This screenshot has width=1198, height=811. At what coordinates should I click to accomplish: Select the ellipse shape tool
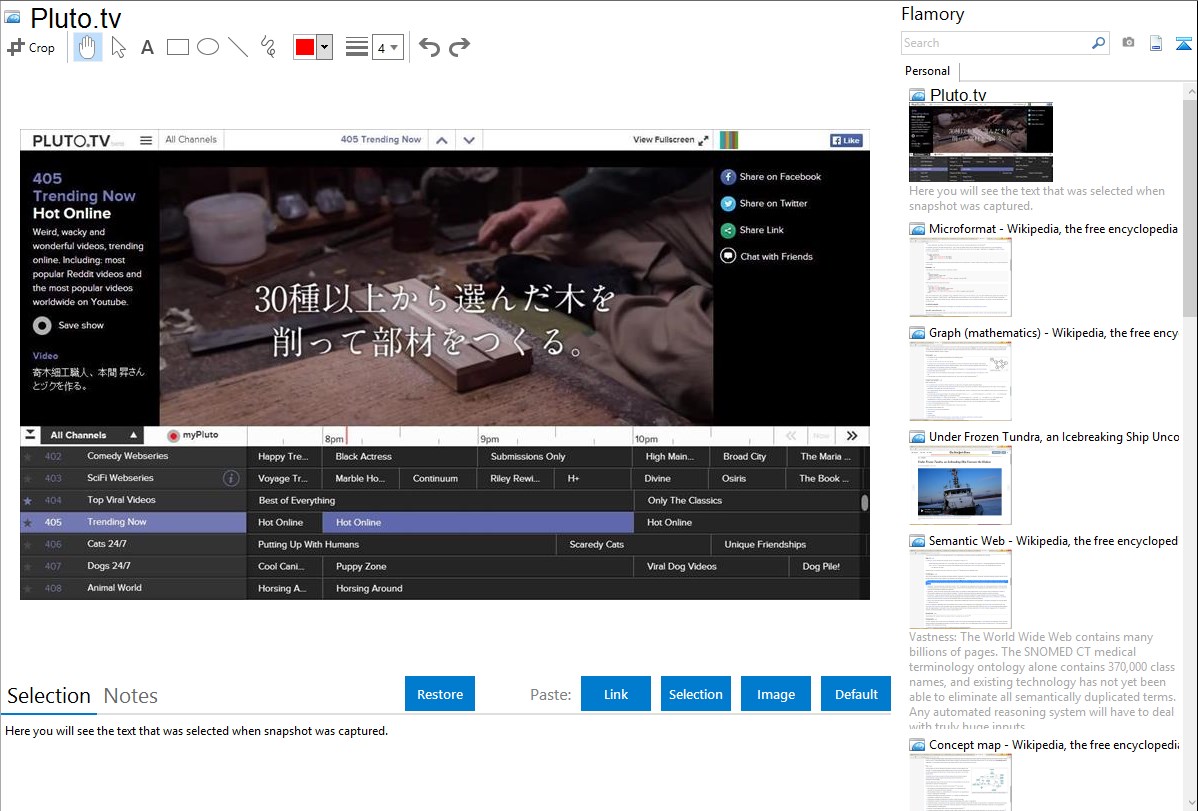tap(208, 47)
